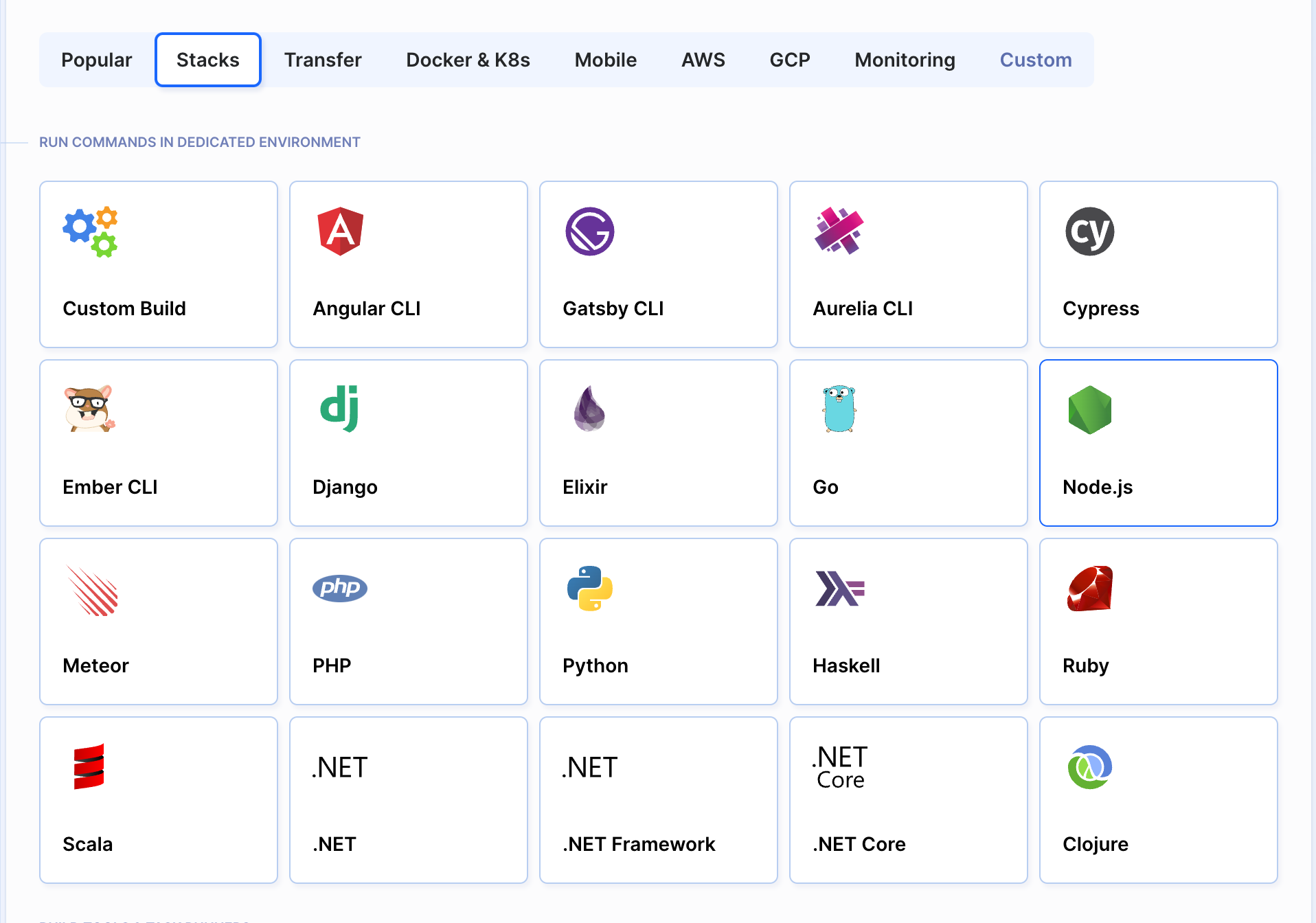The image size is (1316, 923).
Task: Select the Monitoring tab
Action: coord(905,60)
